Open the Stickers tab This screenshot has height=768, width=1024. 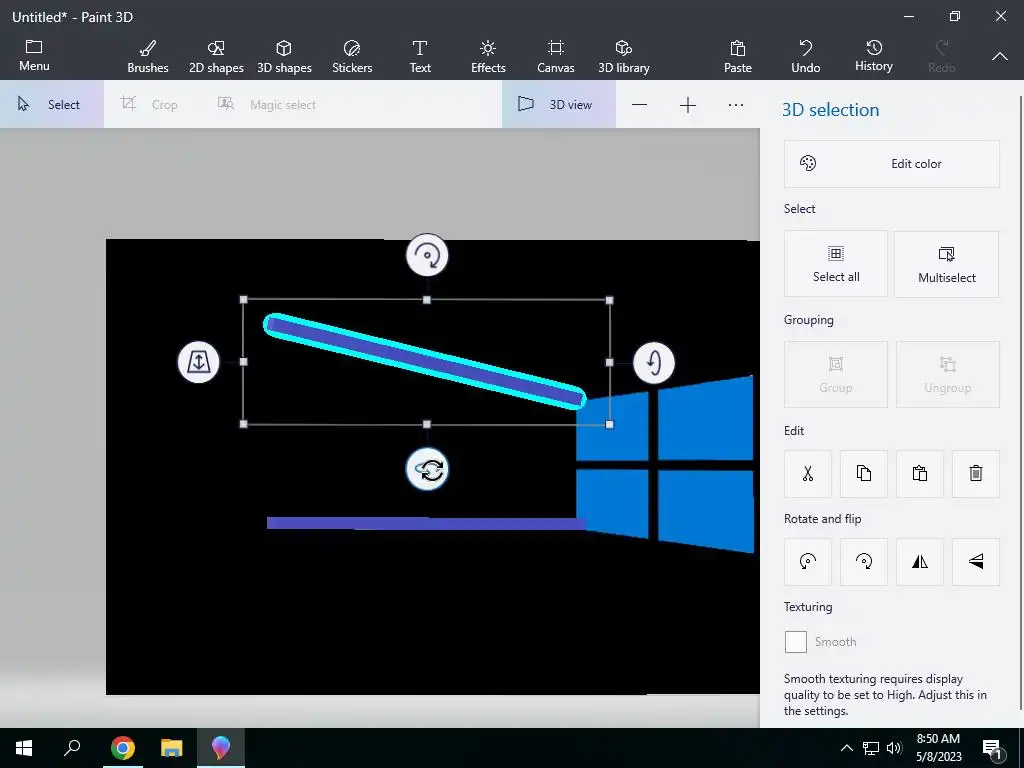pos(352,57)
